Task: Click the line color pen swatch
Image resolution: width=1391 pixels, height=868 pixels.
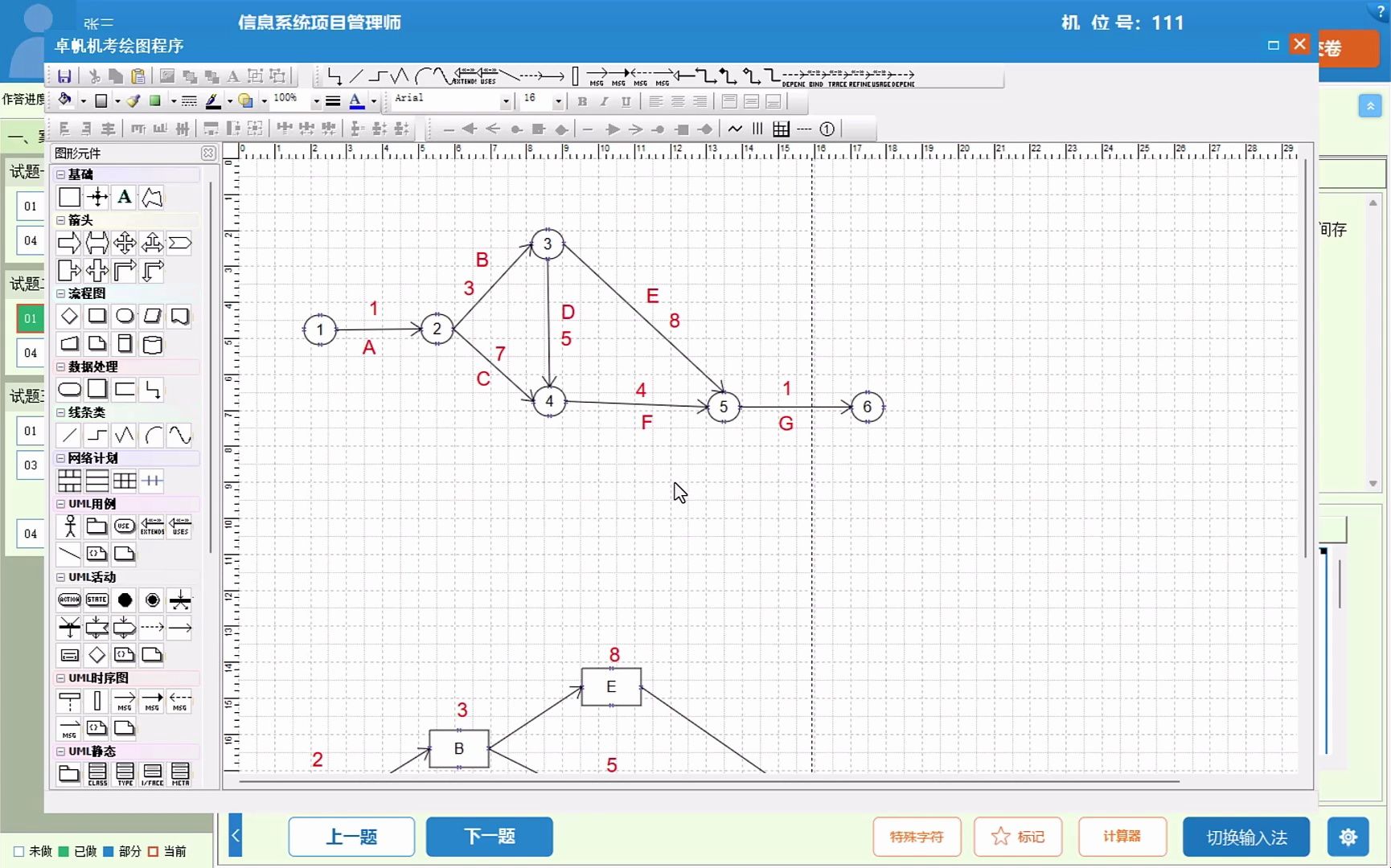Action: click(x=212, y=101)
